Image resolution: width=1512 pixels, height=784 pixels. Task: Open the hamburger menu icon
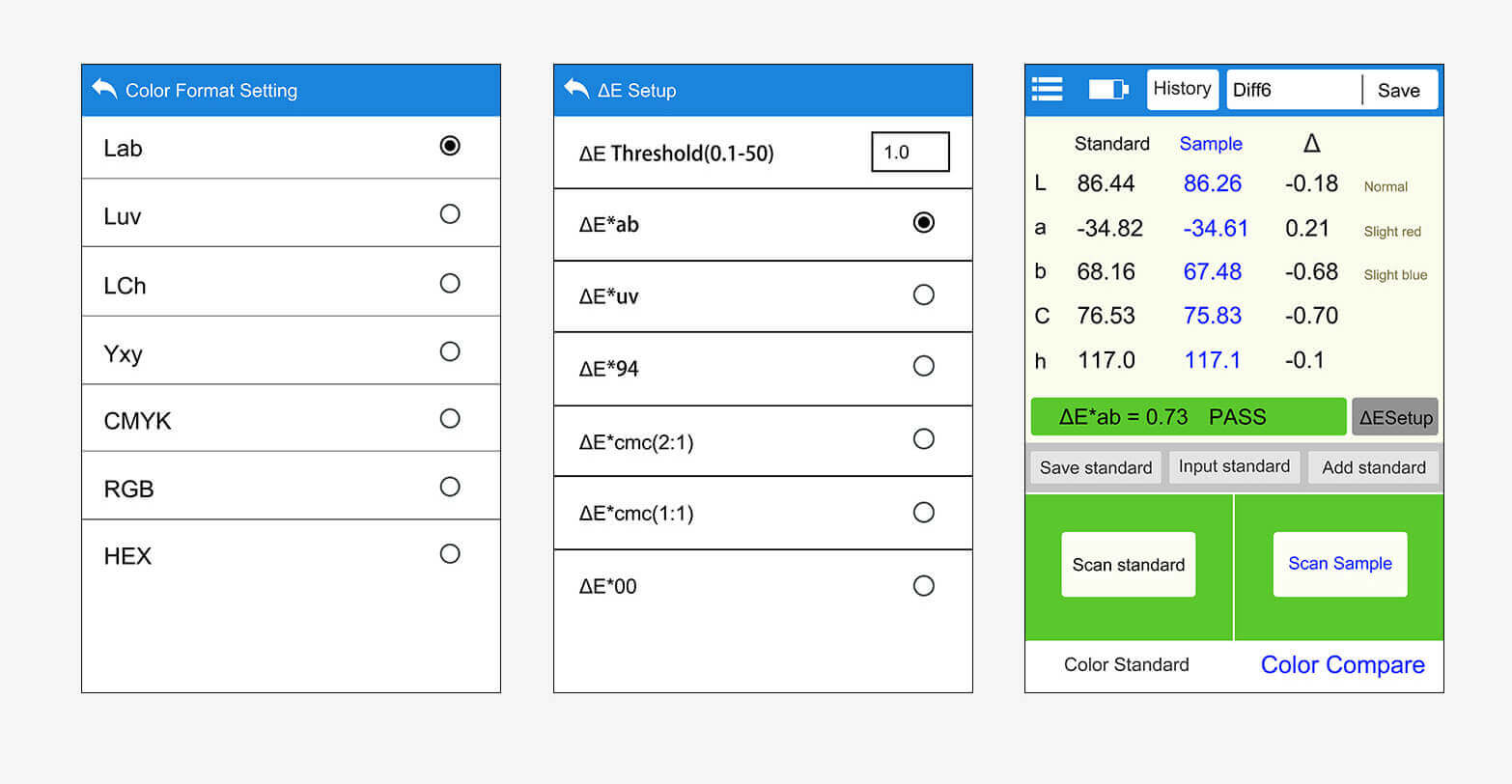1047,89
